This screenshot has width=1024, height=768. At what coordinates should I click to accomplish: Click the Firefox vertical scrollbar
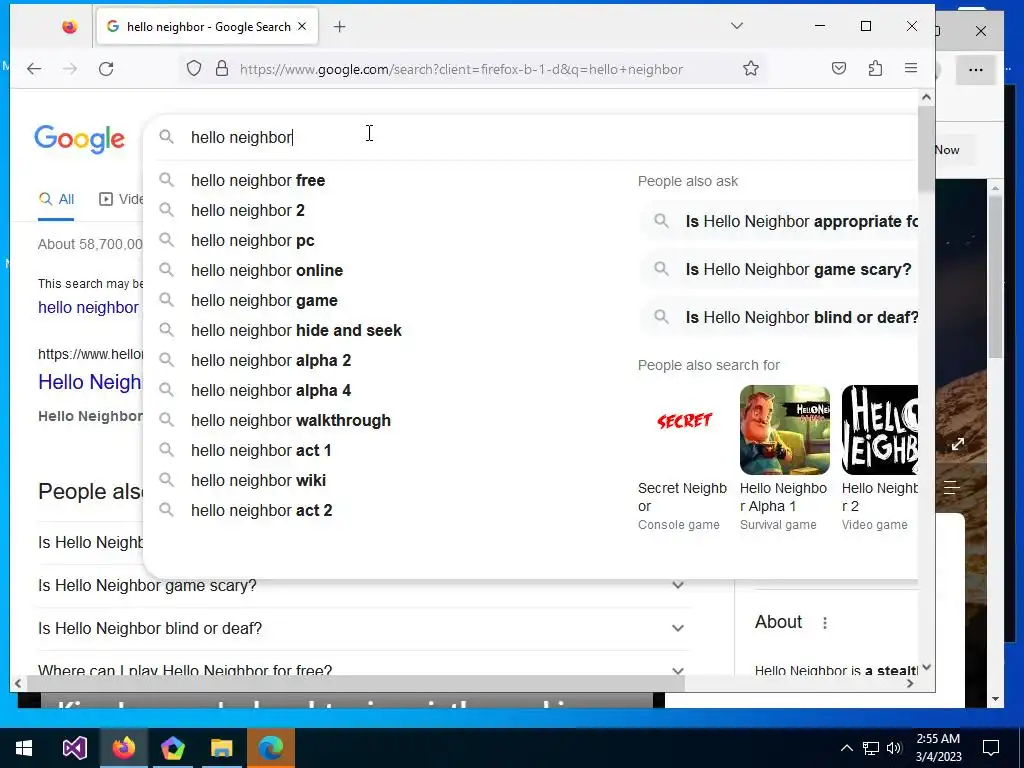pos(926,149)
